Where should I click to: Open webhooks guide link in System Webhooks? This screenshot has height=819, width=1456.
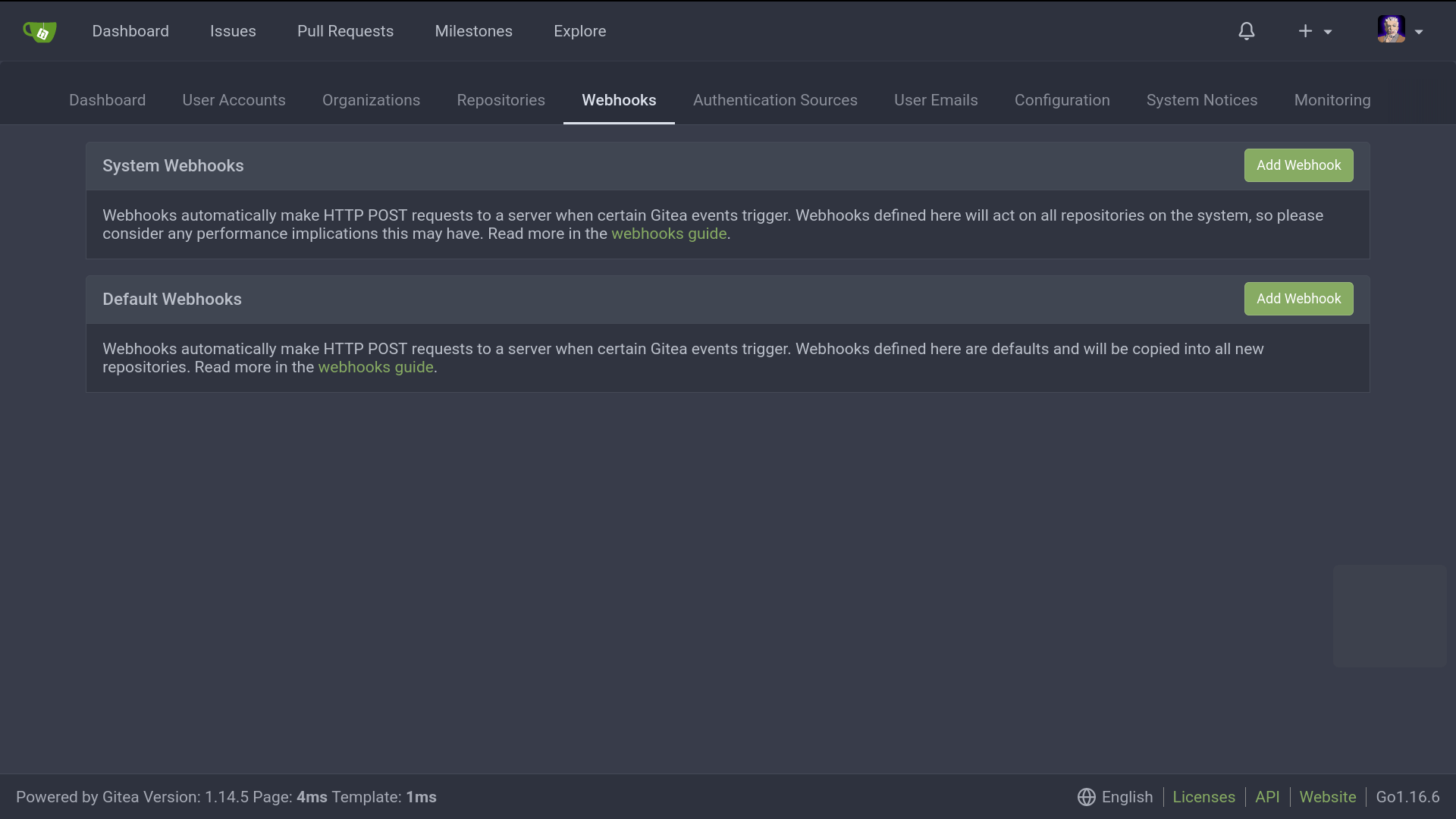click(x=669, y=234)
